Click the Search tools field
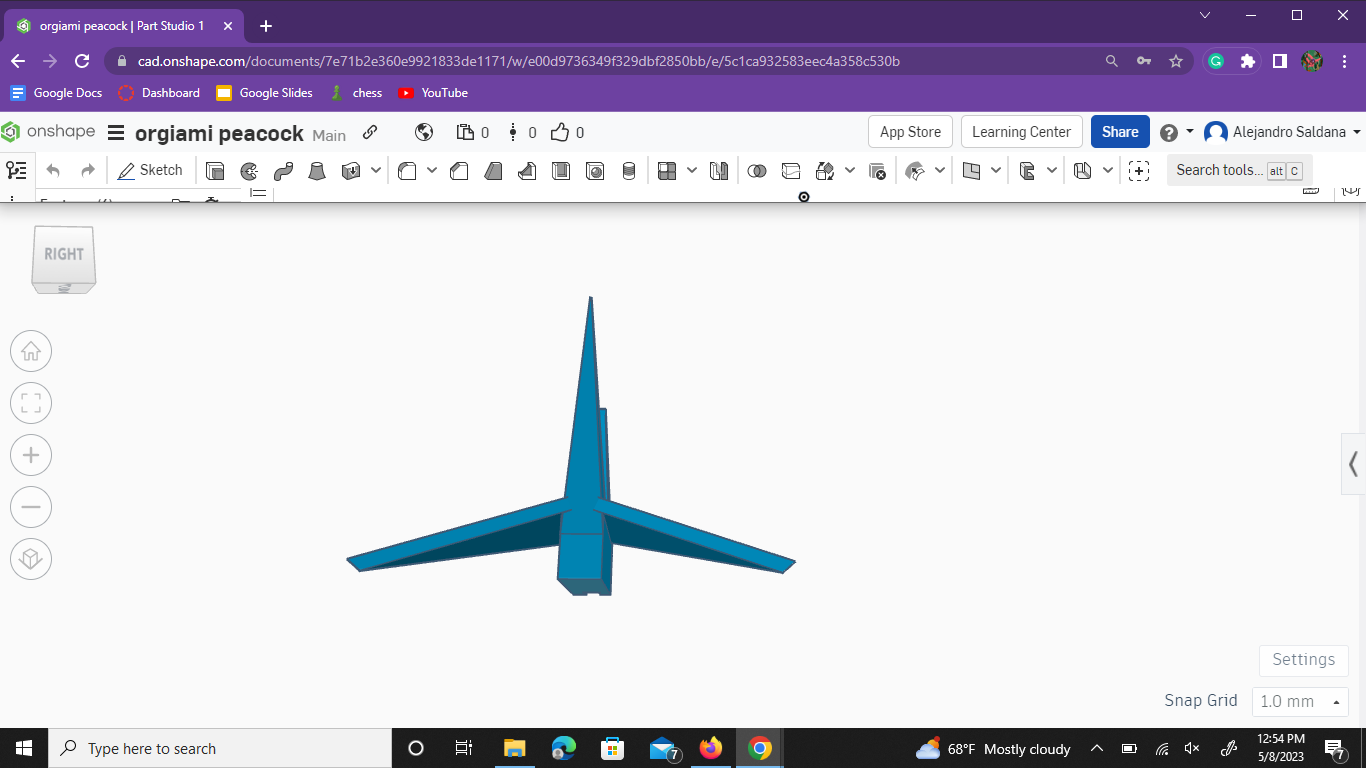 pyautogui.click(x=1239, y=171)
